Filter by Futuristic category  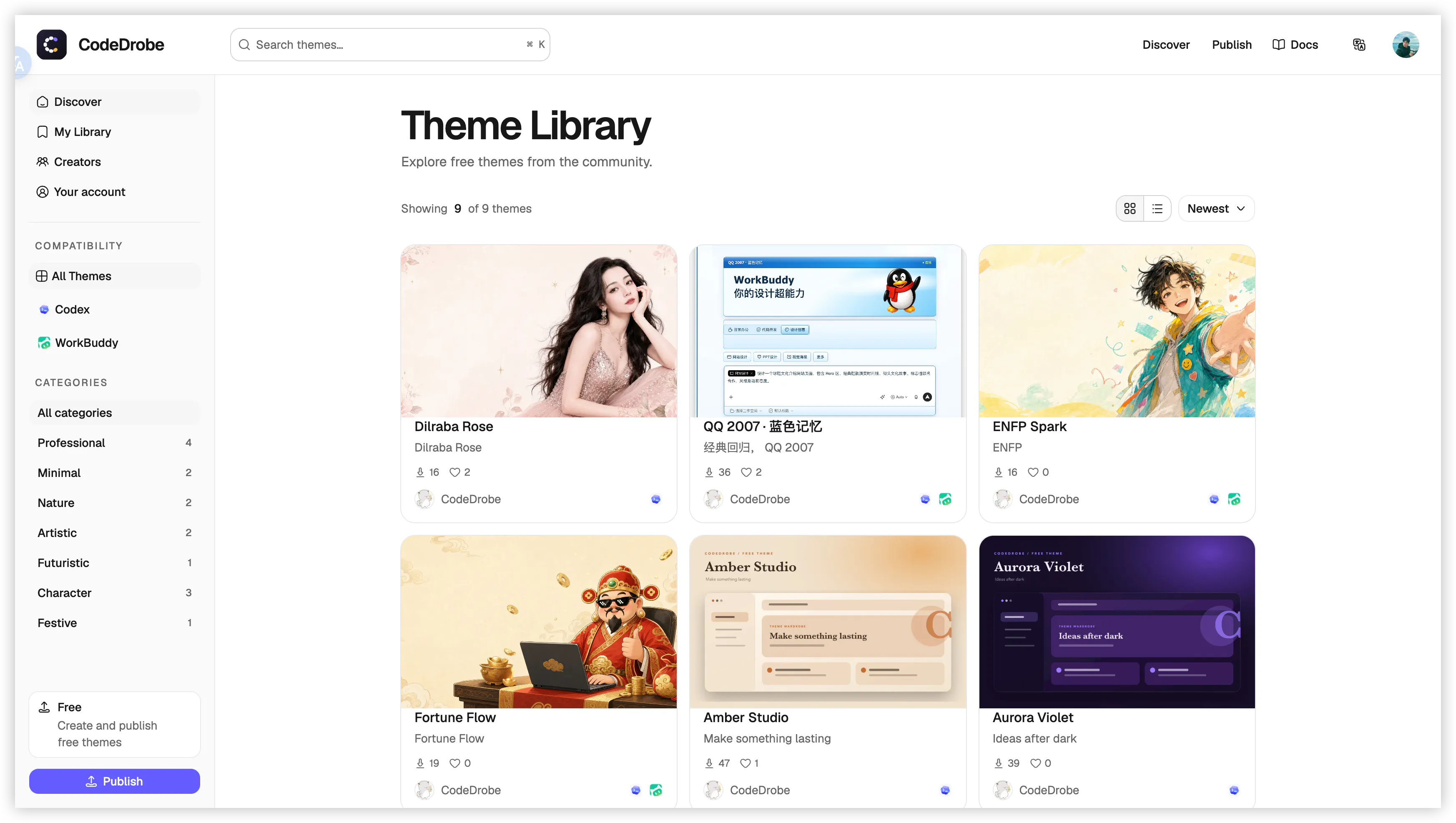pos(114,562)
